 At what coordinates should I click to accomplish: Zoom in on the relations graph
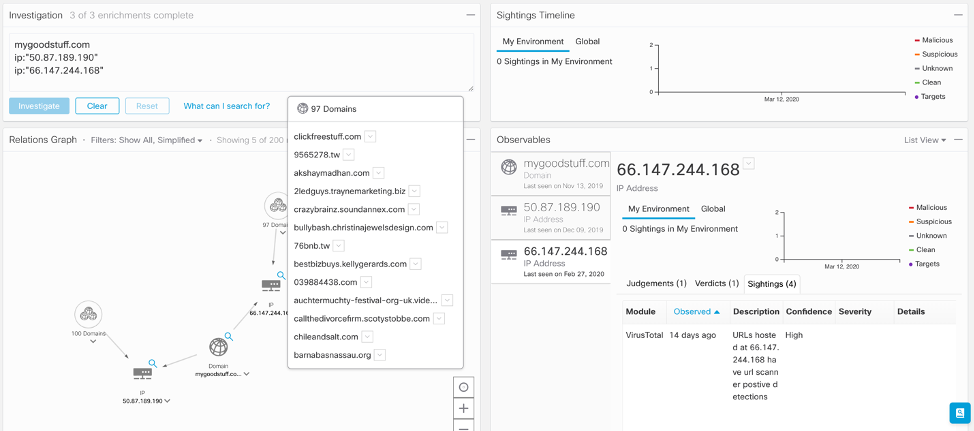point(463,408)
